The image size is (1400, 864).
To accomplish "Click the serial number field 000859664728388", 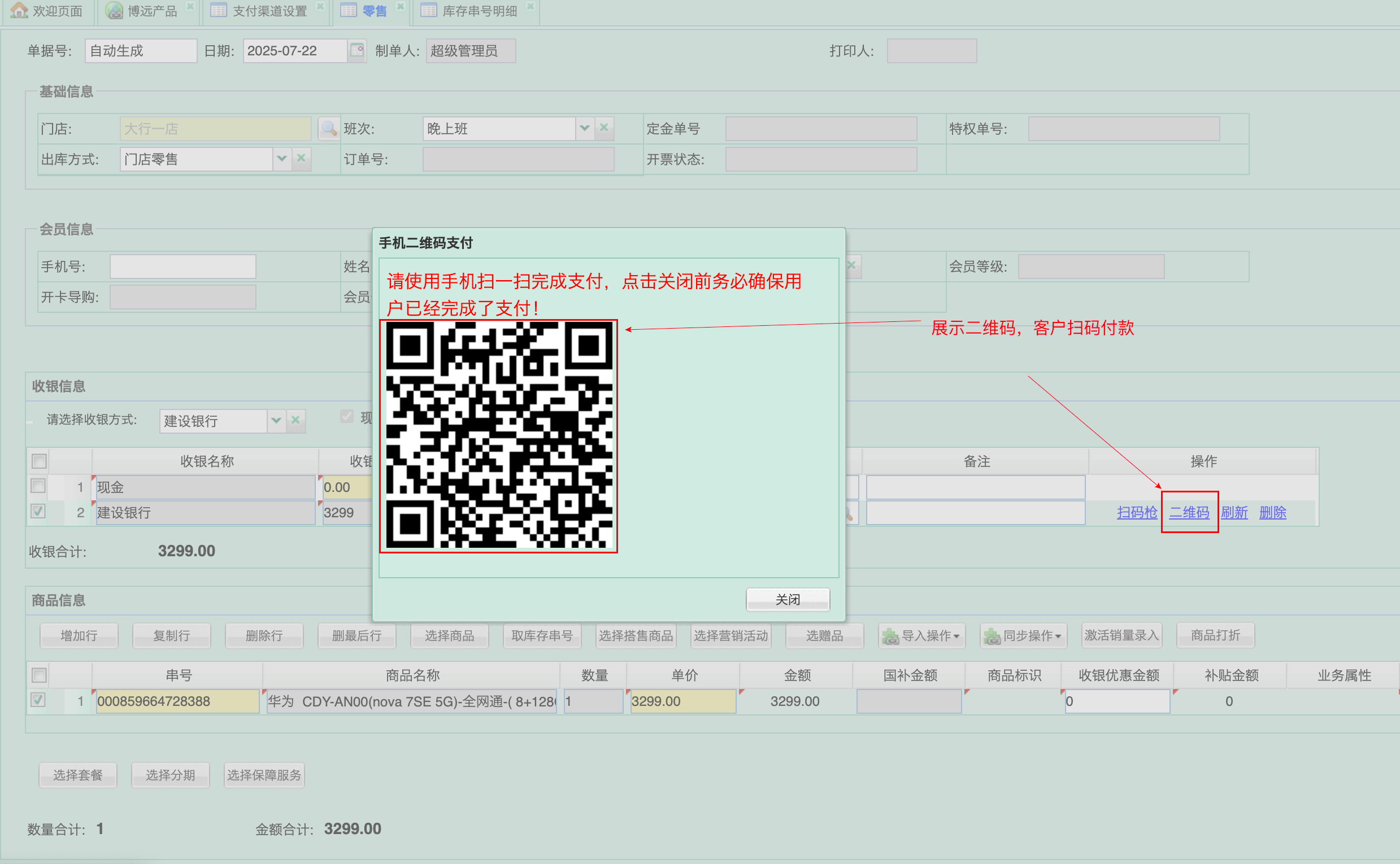I will (177, 701).
